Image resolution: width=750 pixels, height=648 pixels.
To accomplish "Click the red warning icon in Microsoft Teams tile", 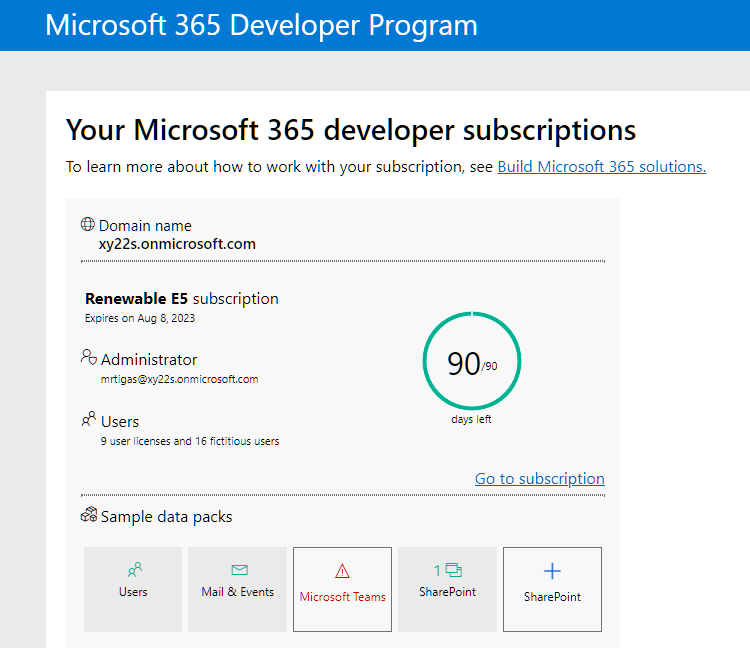I will click(x=342, y=571).
